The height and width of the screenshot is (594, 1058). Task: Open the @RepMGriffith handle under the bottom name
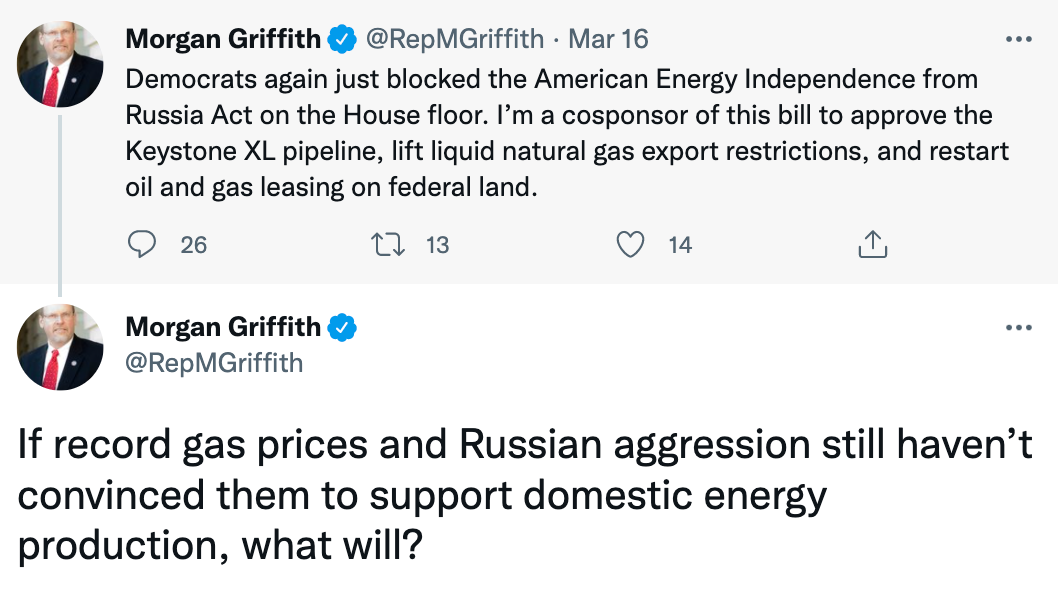pyautogui.click(x=214, y=361)
